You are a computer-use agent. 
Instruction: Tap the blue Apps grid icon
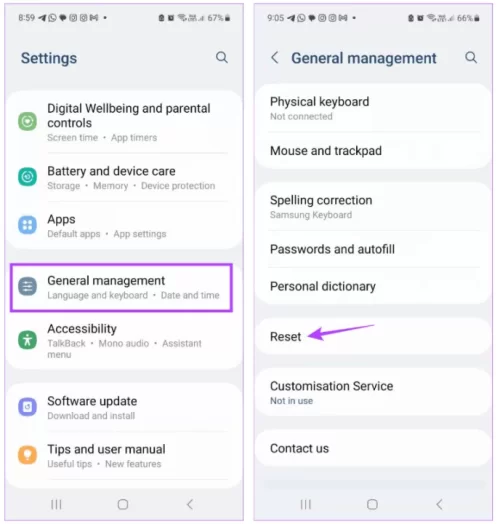click(x=27, y=225)
